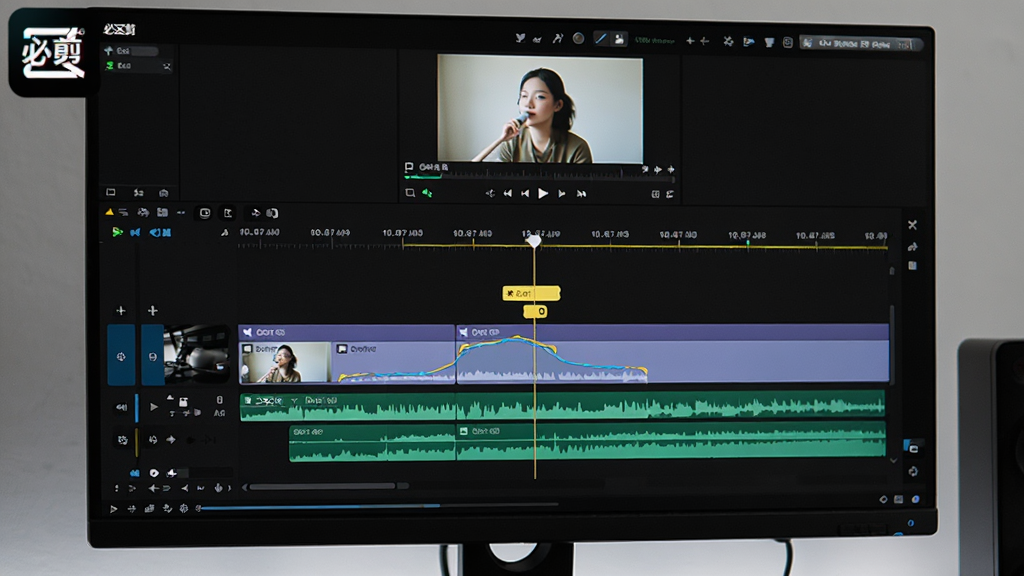Select the yellow marker label above the playhead
Screen dimensions: 1024x576
[x=531, y=293]
